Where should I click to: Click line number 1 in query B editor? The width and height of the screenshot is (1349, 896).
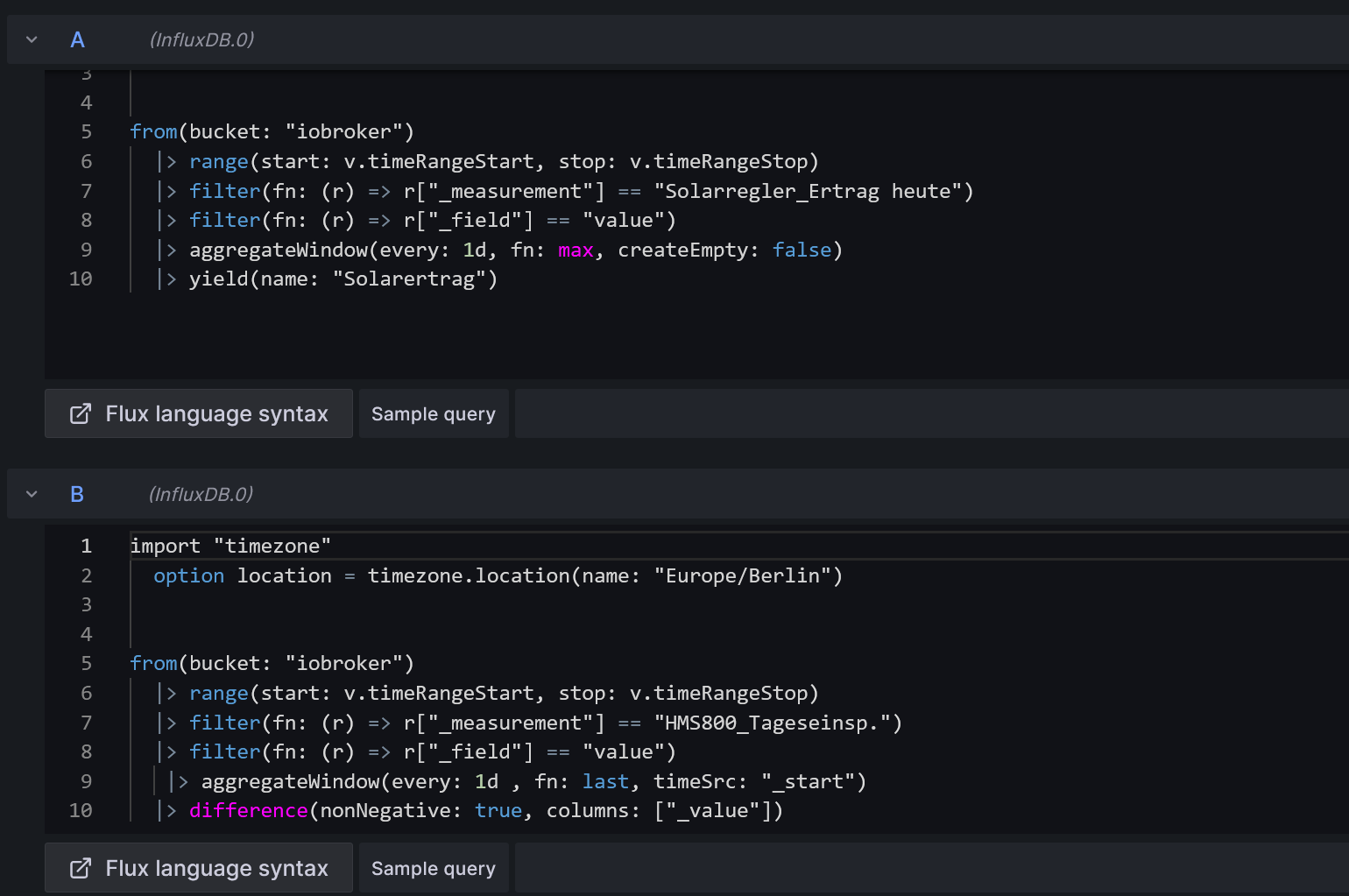[86, 546]
